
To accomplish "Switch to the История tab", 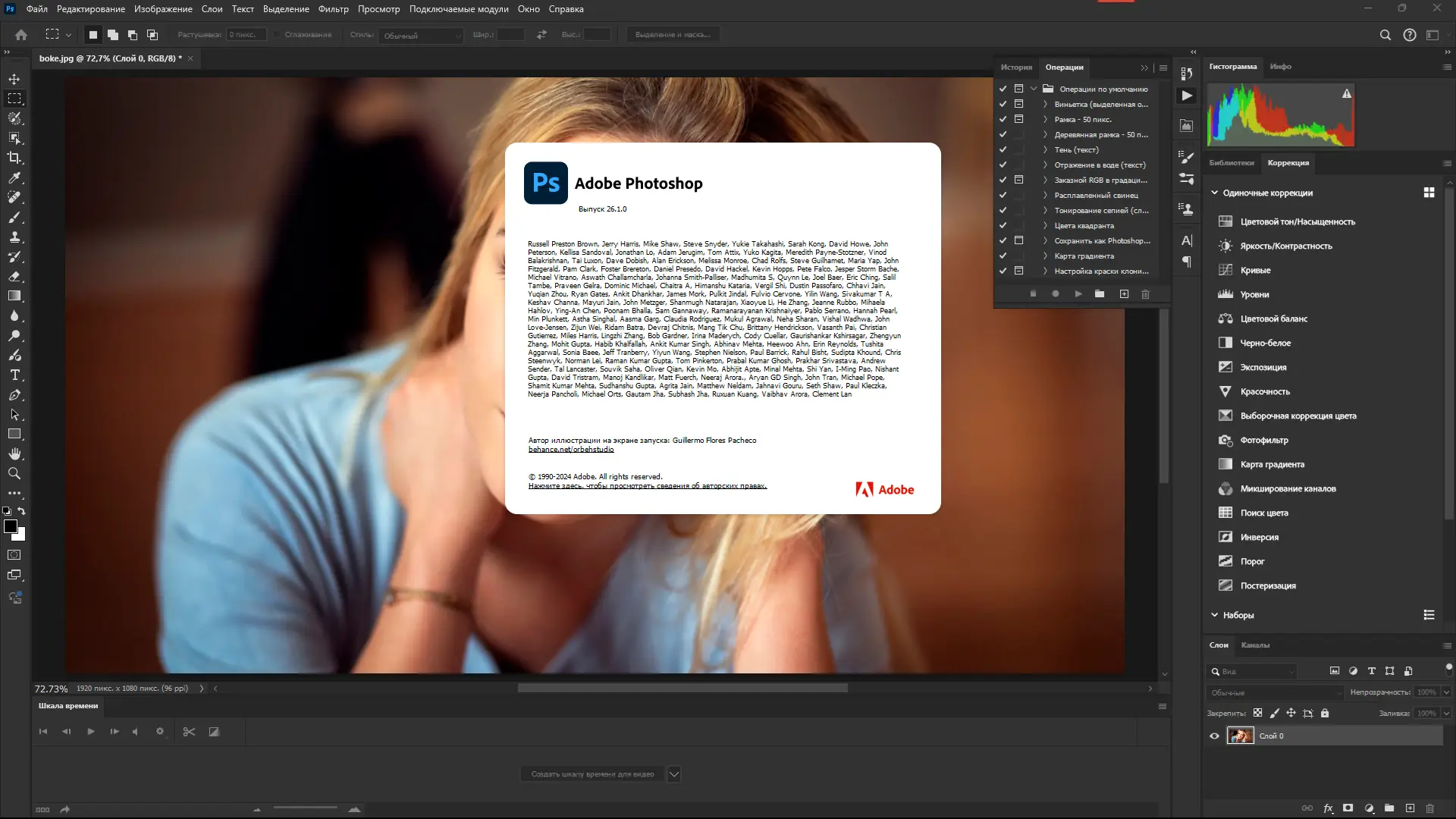I will 1017,67.
